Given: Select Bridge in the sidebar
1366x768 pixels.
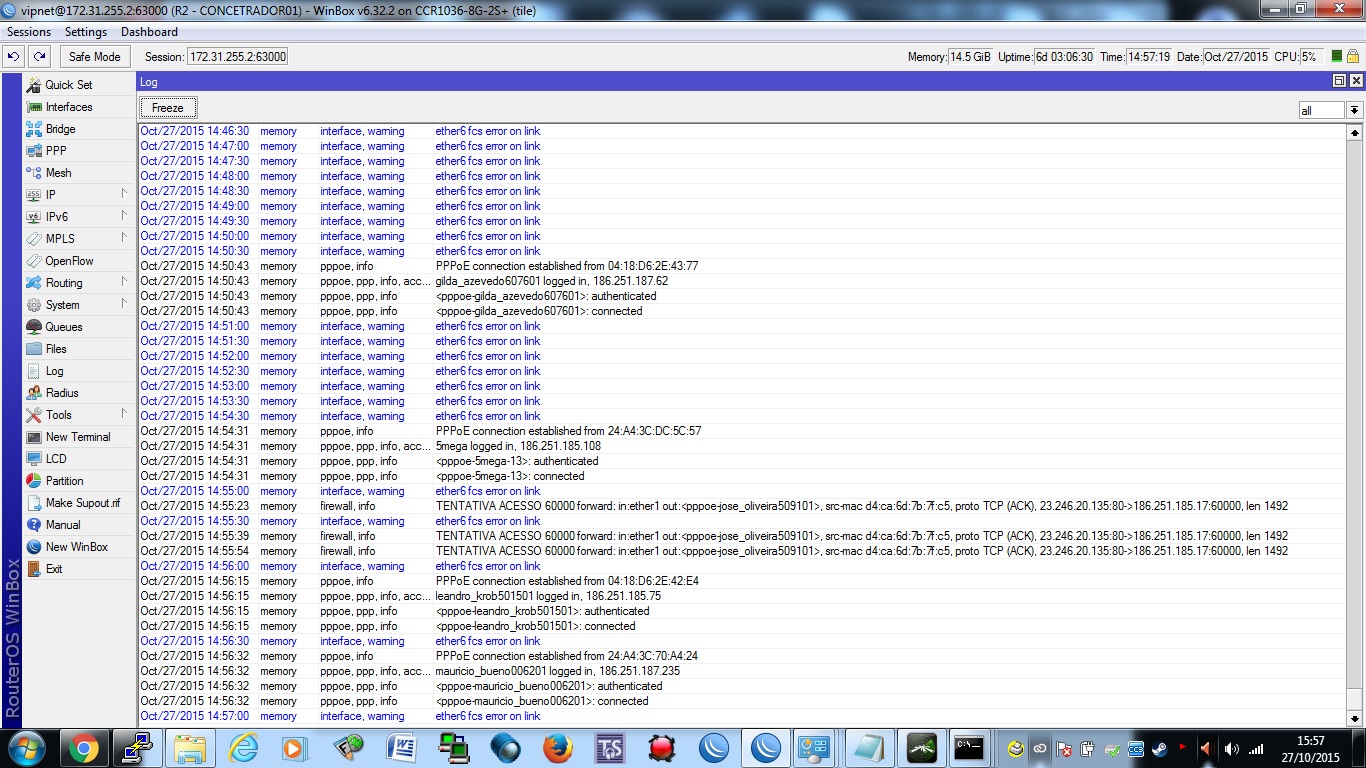Looking at the screenshot, I should tap(60, 129).
